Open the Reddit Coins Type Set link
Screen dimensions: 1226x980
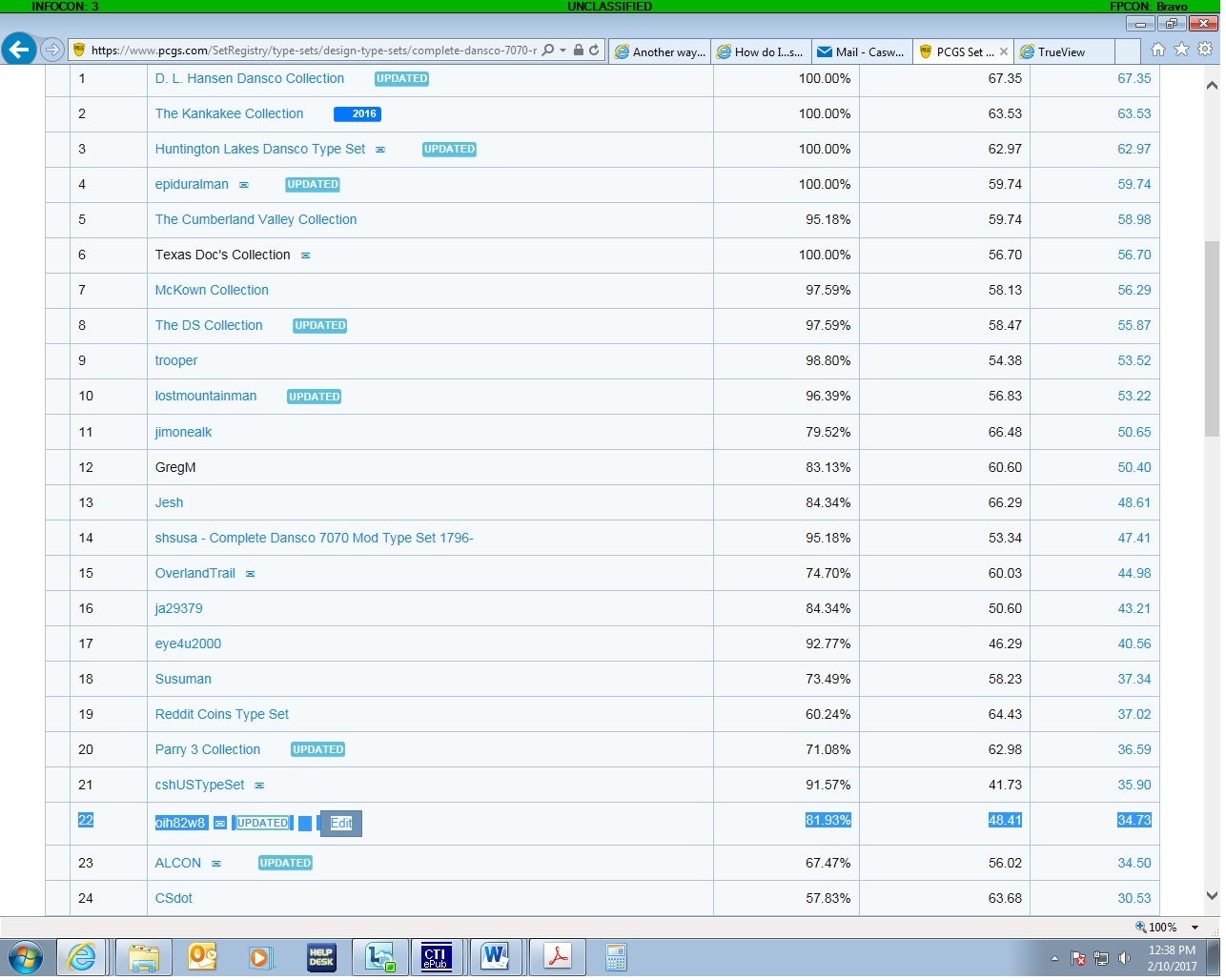coord(222,714)
